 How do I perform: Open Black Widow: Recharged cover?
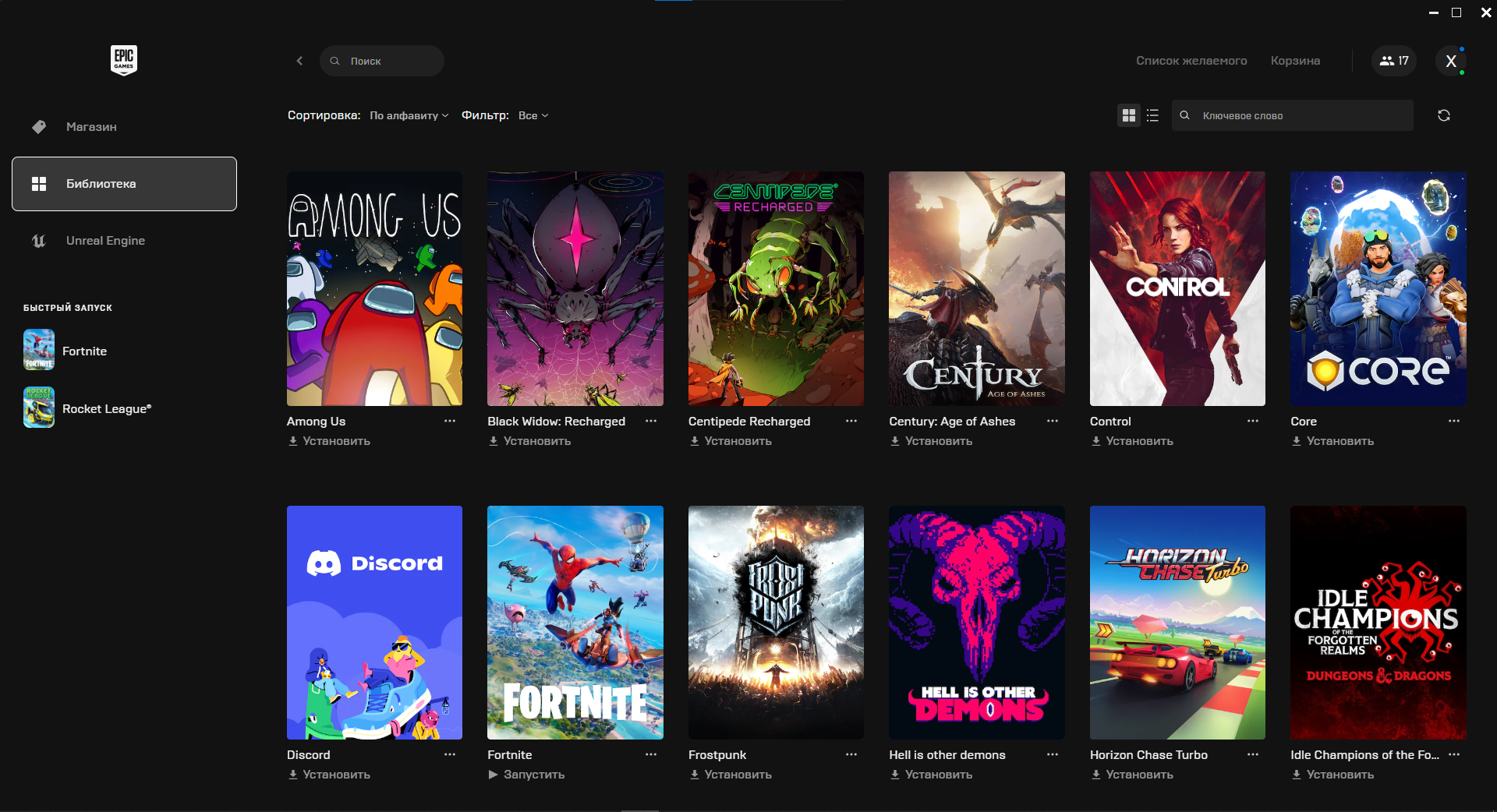click(x=575, y=288)
